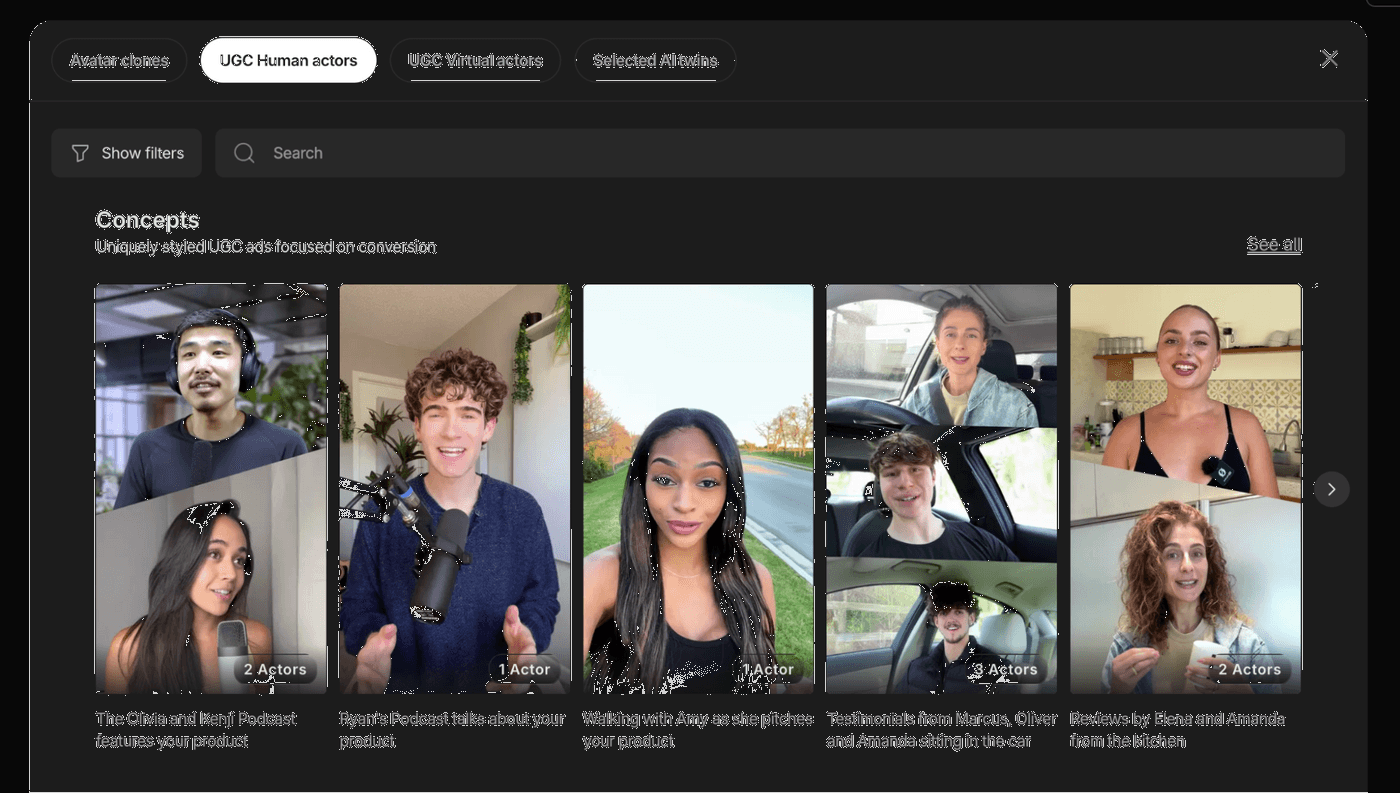Switch to the Avatar clones tab
1400x793 pixels.
(119, 61)
